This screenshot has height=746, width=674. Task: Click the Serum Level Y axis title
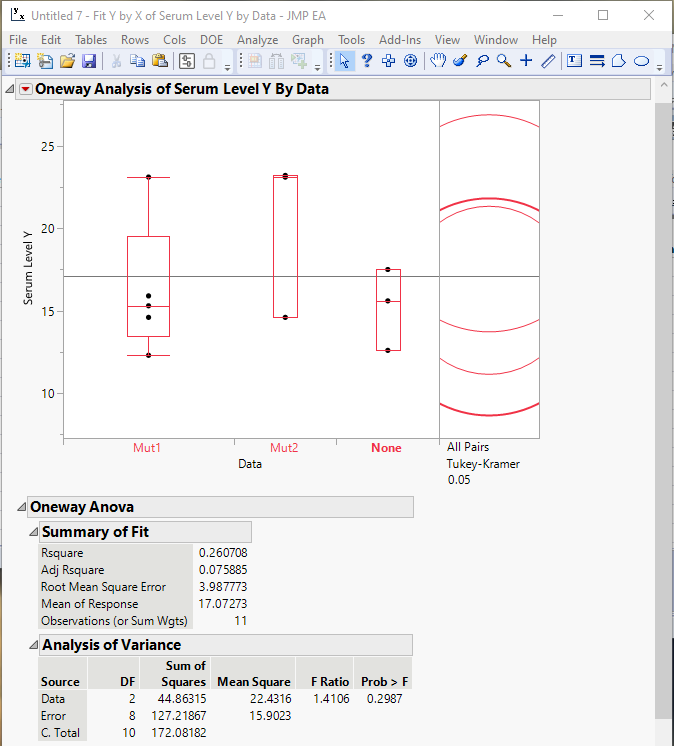click(x=28, y=268)
